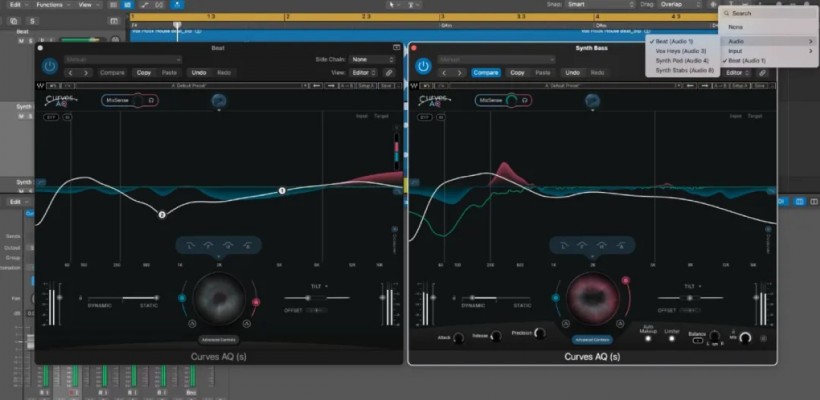This screenshot has height=400, width=820.
Task: Open Manual preset dropdown in Beat plugin
Action: (123, 60)
